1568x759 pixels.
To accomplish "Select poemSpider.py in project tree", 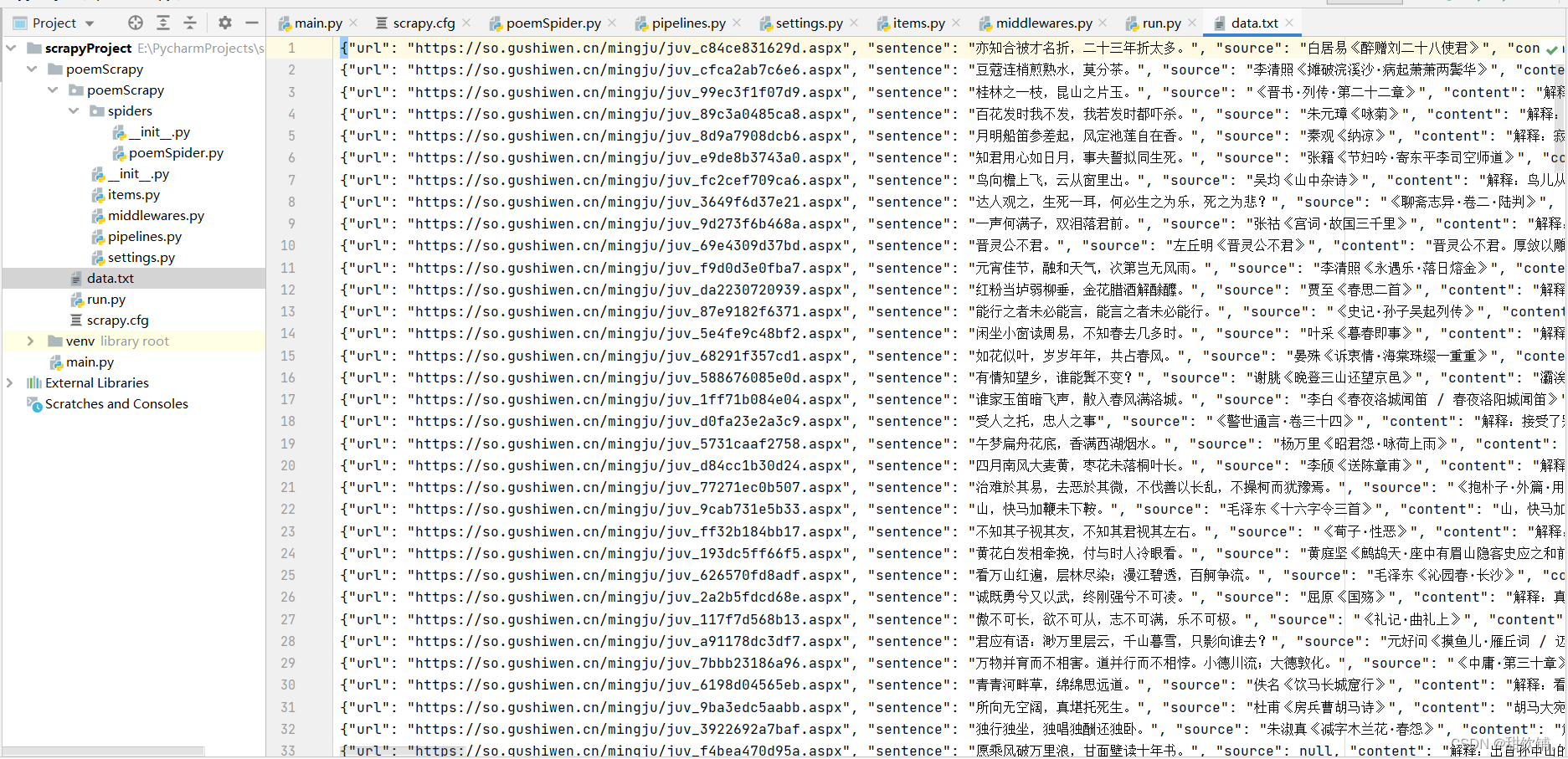I will pyautogui.click(x=176, y=152).
